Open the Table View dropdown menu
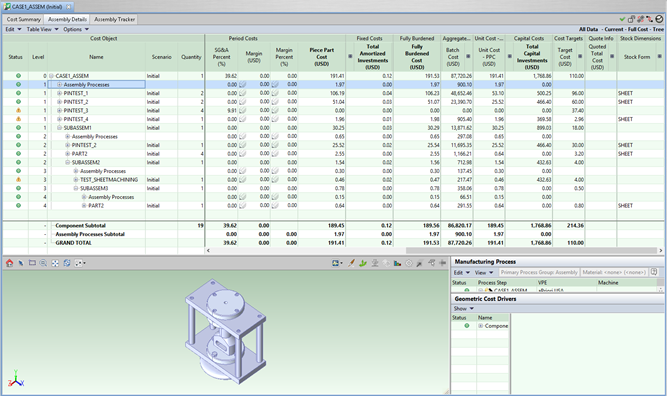The width and height of the screenshot is (667, 396). click(x=43, y=29)
